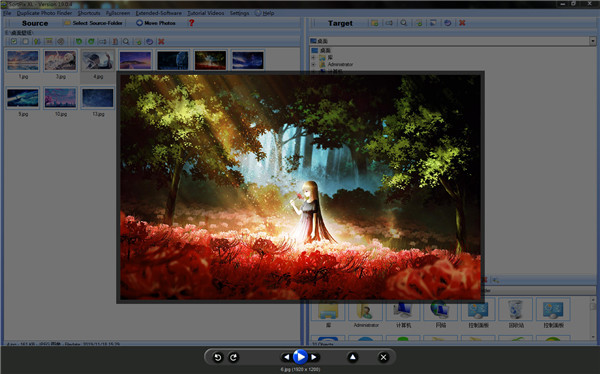Click the Select Source-Folder button
Screen dimensions: 600x374
93,23
